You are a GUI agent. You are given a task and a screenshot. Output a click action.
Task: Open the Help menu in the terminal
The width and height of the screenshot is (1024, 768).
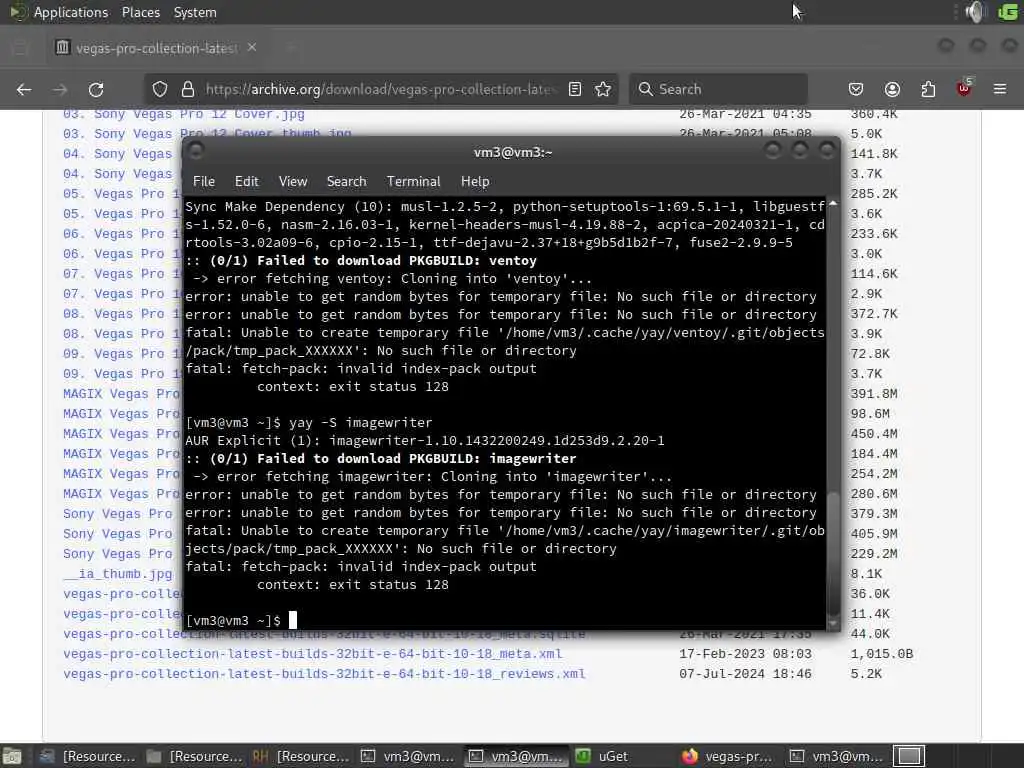(x=475, y=182)
